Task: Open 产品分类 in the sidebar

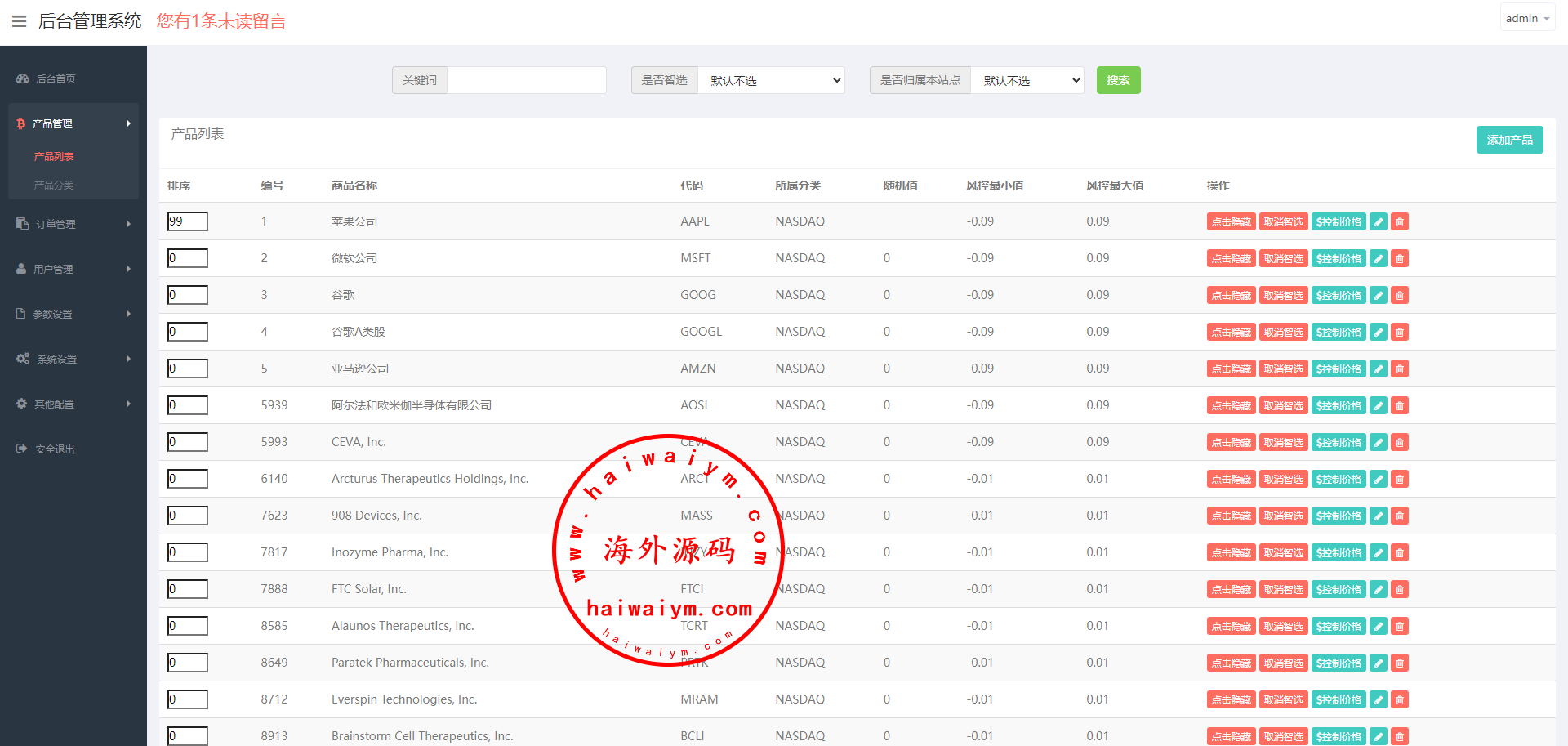Action: click(54, 185)
